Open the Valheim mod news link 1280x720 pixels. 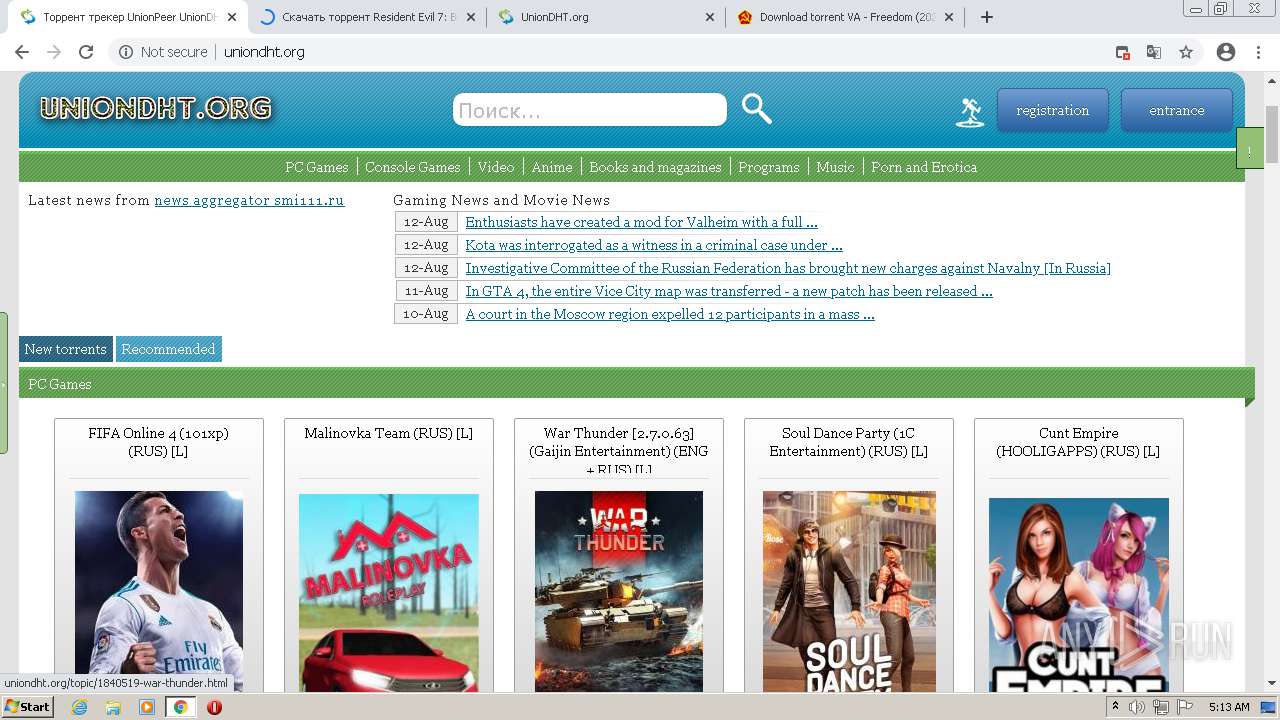(641, 222)
